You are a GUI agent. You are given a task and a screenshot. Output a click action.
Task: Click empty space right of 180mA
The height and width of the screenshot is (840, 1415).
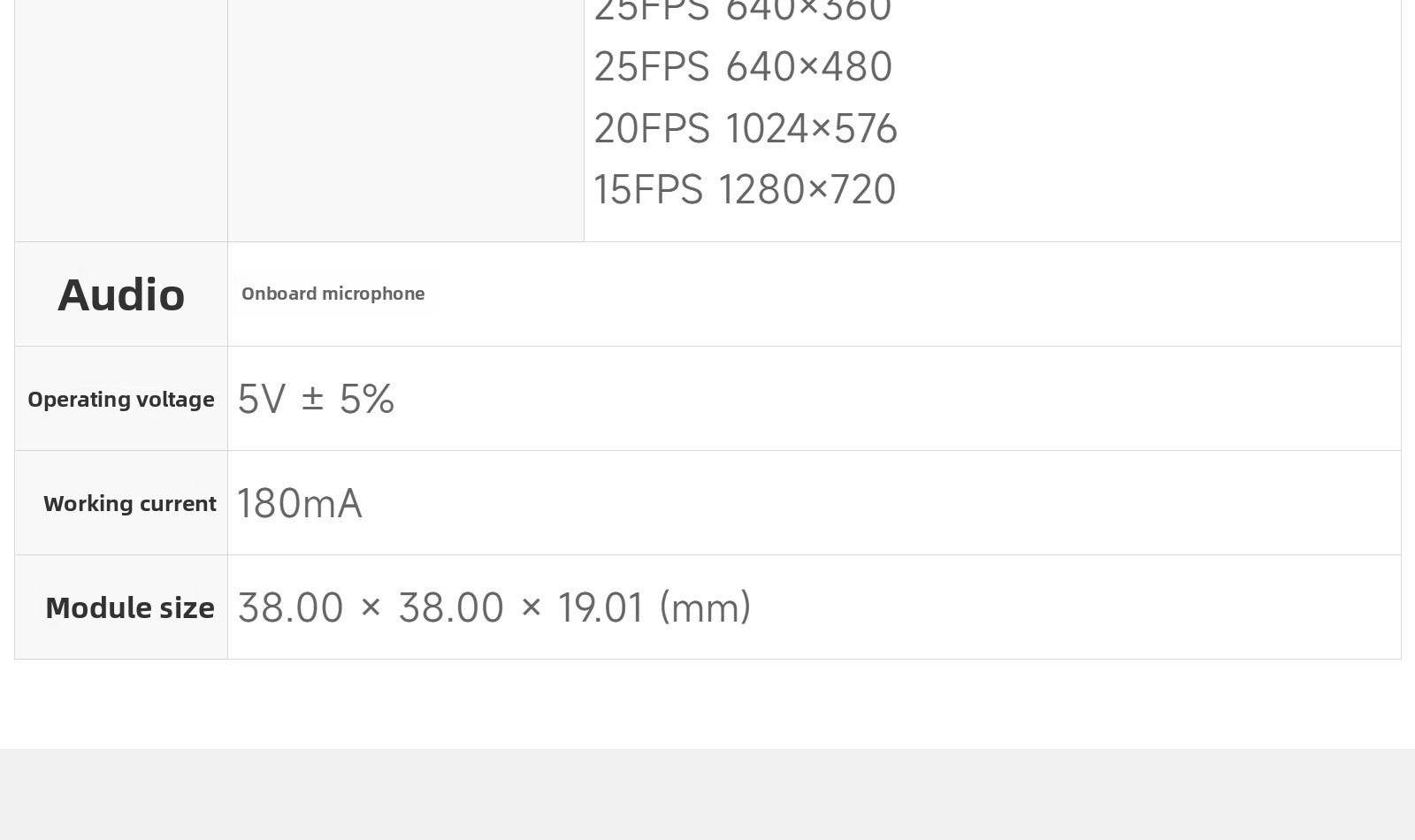pos(880,503)
